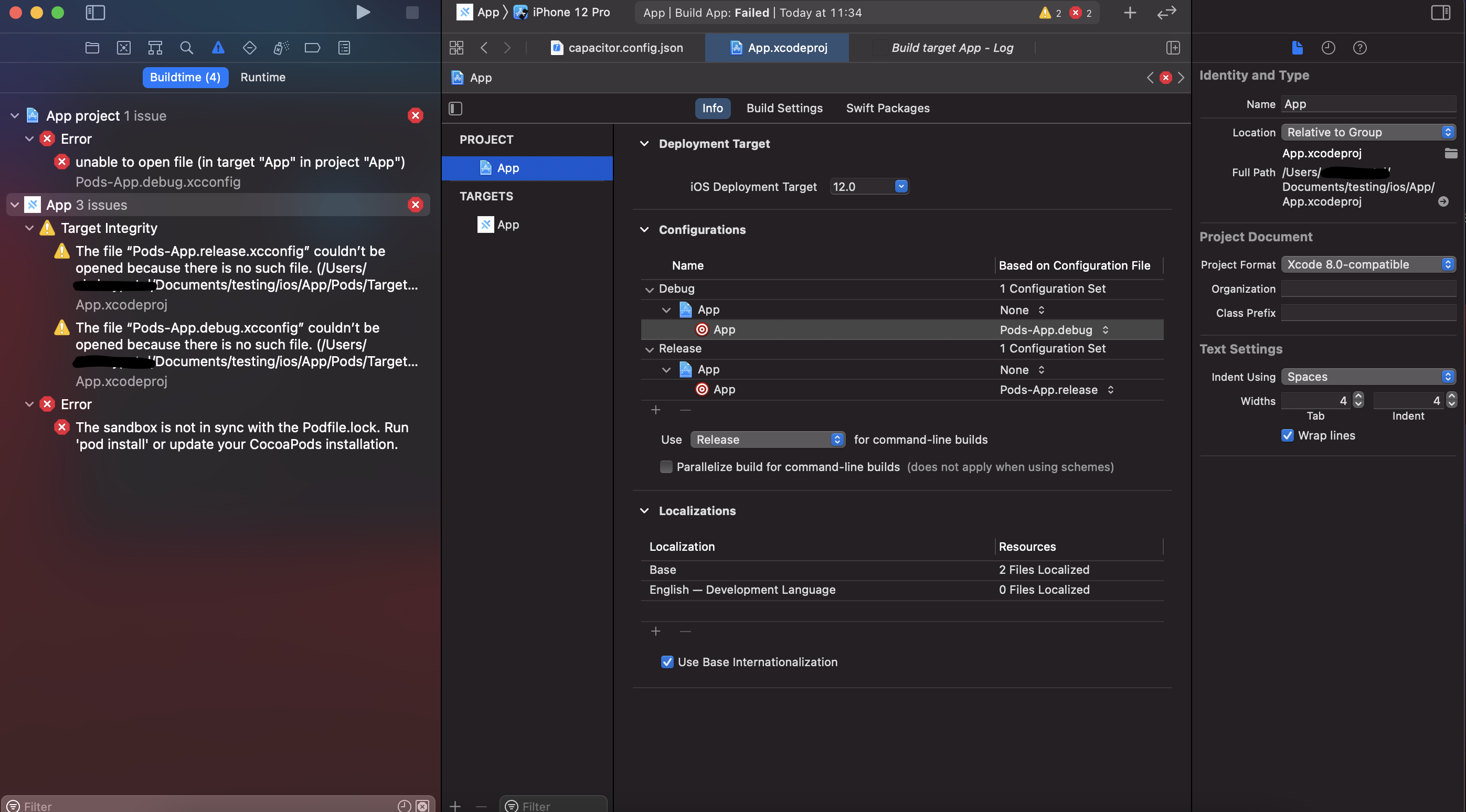Open the Location Relative to Group dropdown
This screenshot has width=1466, height=812.
coord(1368,132)
